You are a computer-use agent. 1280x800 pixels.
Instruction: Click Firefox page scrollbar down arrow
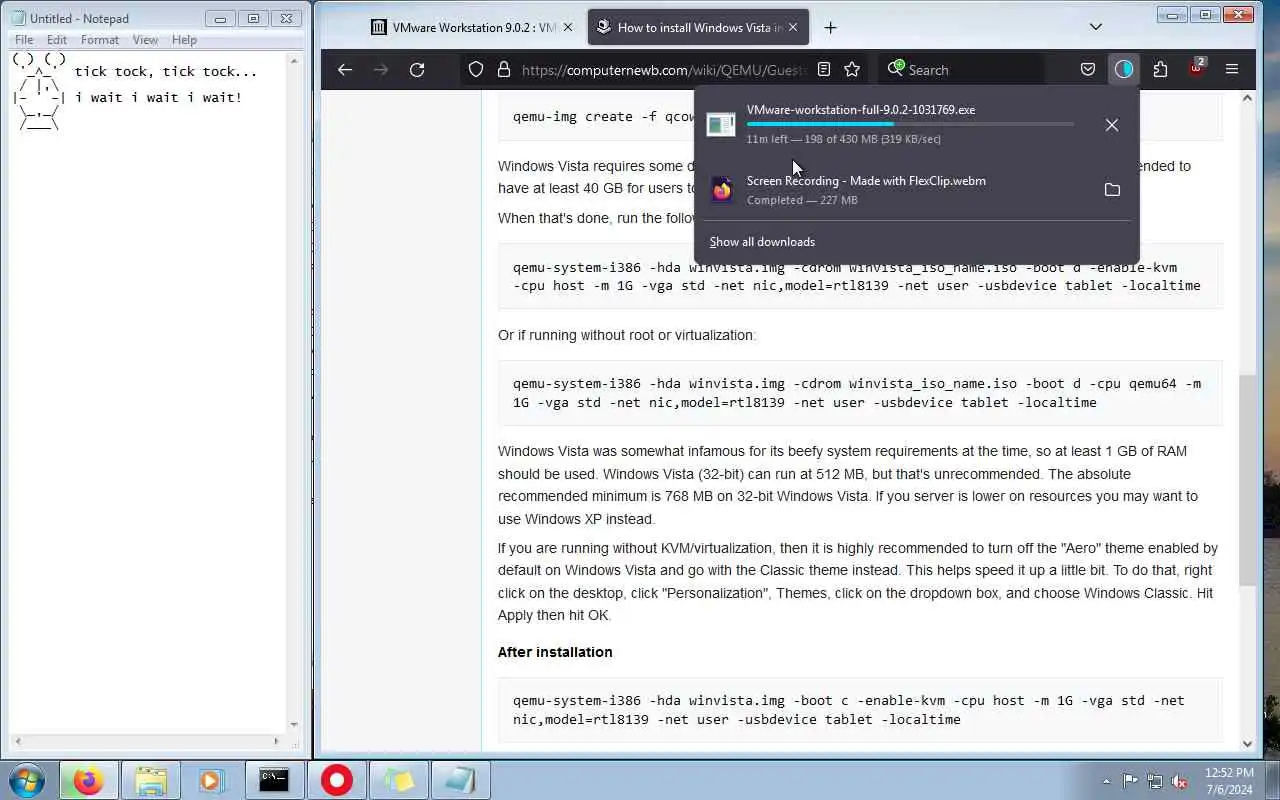1247,743
